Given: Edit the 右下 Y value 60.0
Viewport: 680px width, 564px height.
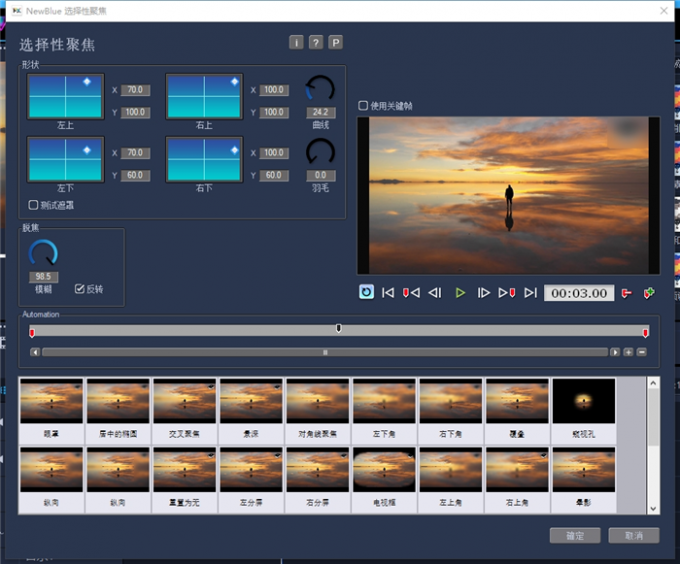Looking at the screenshot, I should click(274, 175).
